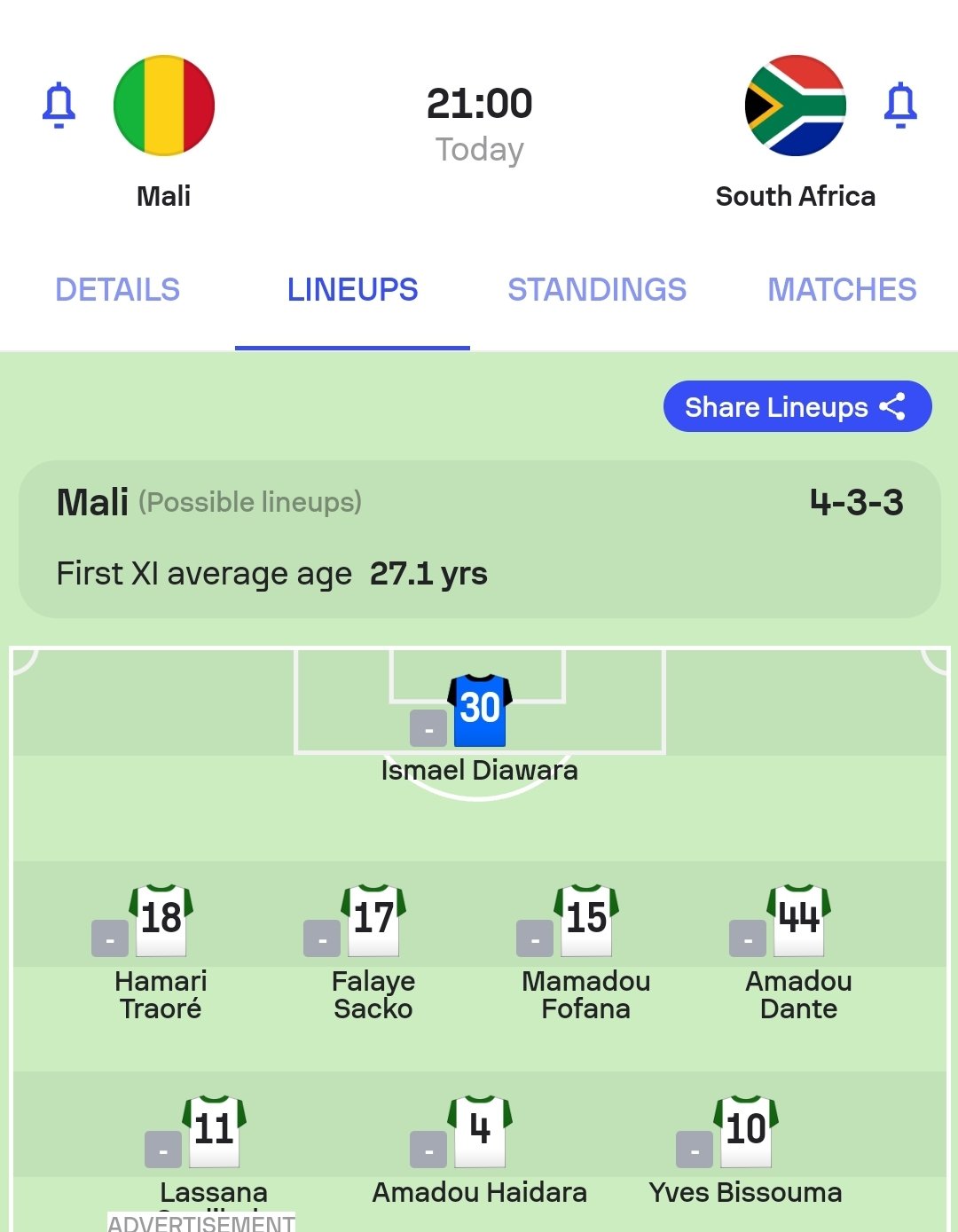Select Hamari Traoré's number 18 shirt
Screen dimensions: 958x1232
[x=161, y=920]
